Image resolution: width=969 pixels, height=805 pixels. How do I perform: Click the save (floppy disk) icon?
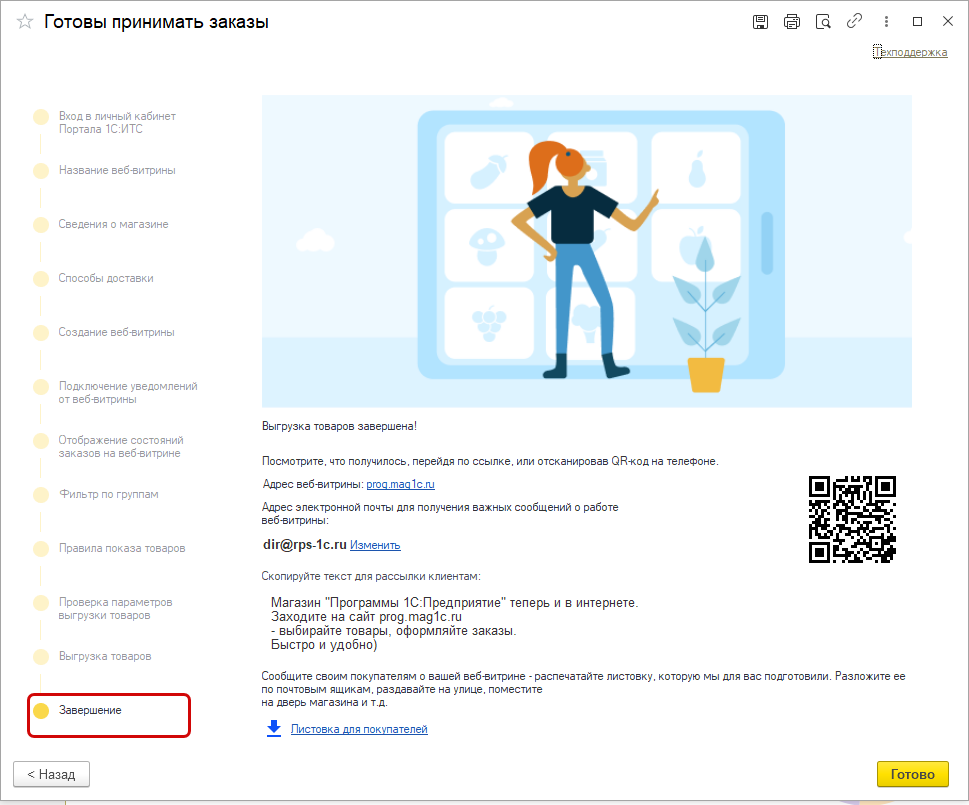click(760, 21)
